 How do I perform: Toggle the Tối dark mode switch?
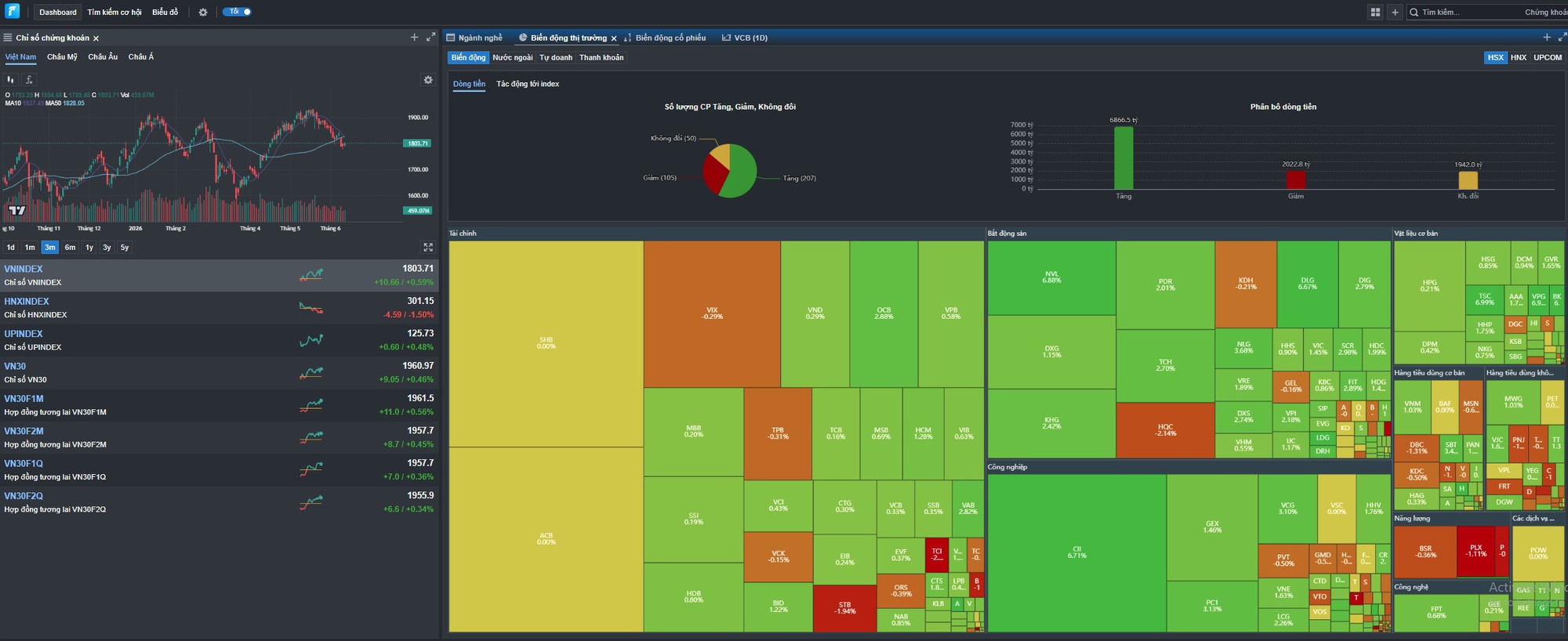(x=237, y=12)
